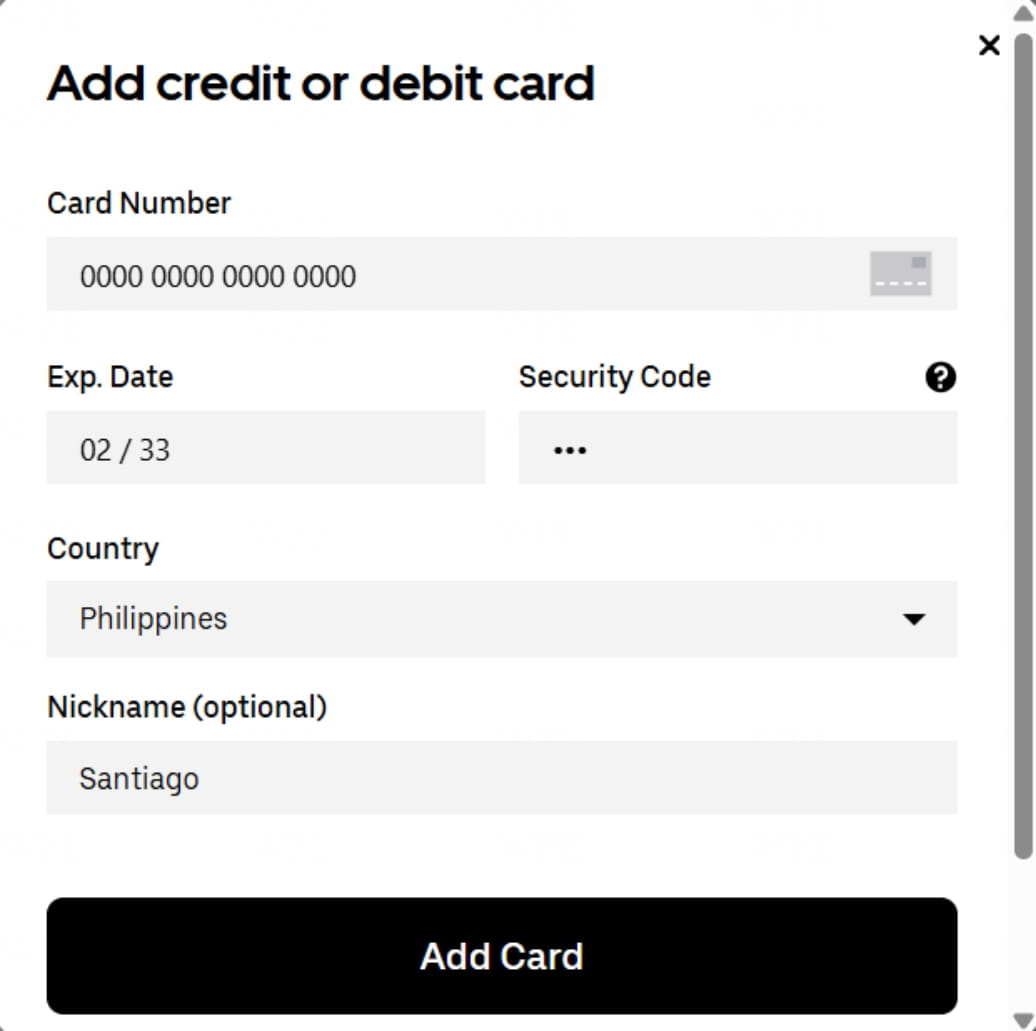1036x1031 pixels.
Task: Open the Security Code help tooltip icon
Action: 940,377
